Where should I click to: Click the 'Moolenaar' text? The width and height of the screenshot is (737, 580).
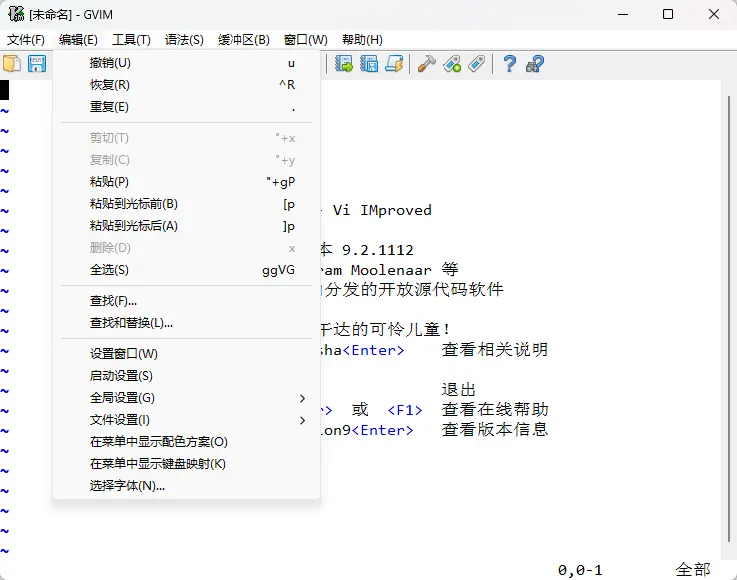tap(391, 270)
